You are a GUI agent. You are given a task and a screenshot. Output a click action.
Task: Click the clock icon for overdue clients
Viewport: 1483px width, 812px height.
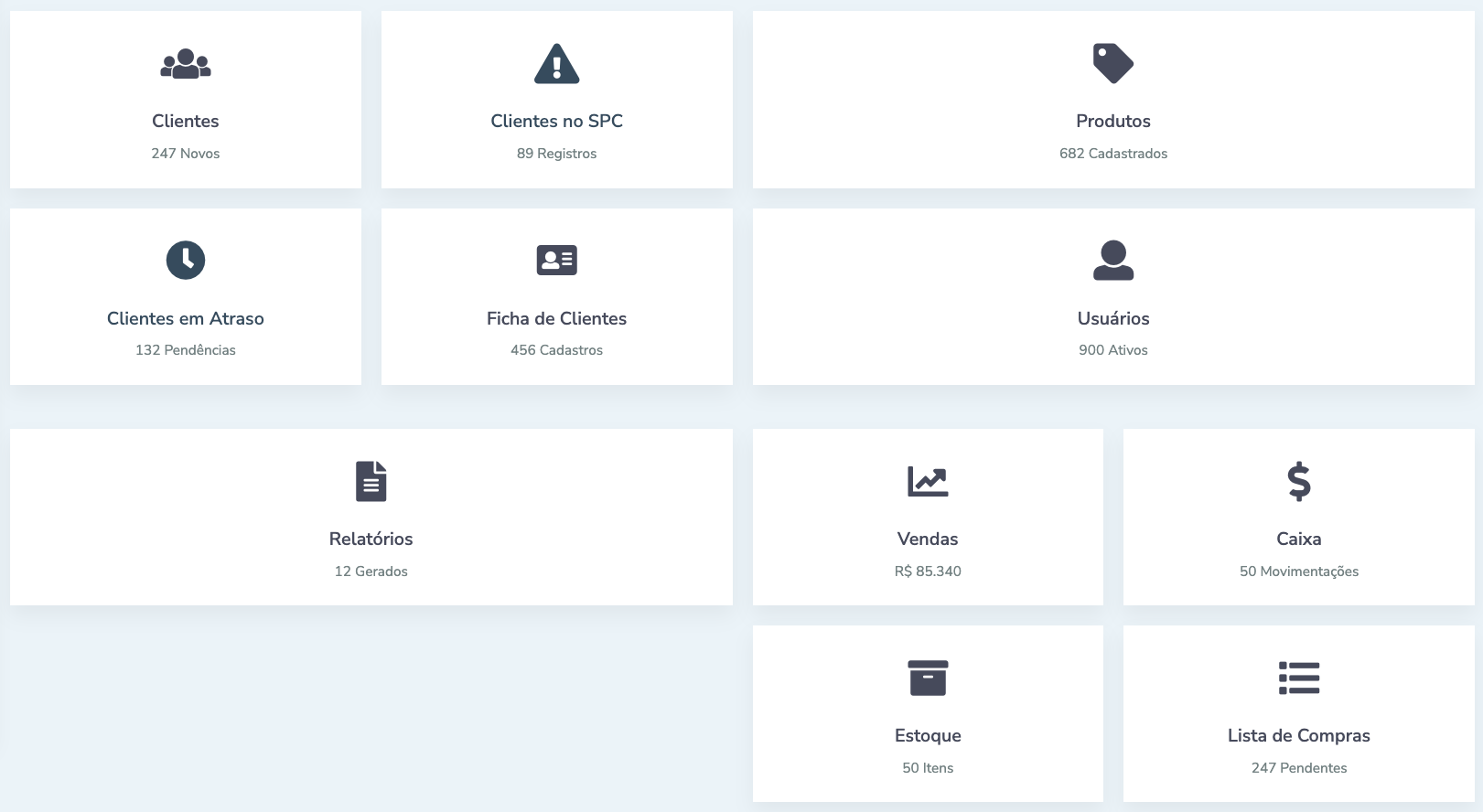(186, 261)
